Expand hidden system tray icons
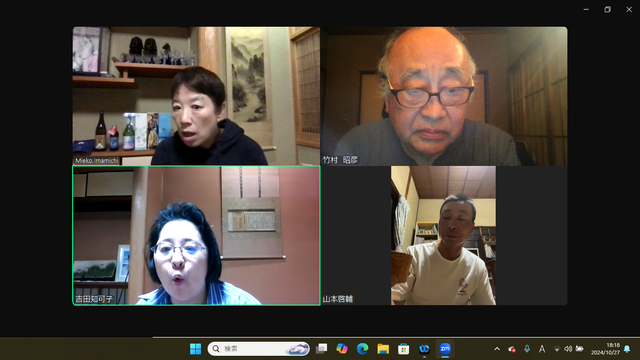Image resolution: width=640 pixels, height=360 pixels. pyautogui.click(x=497, y=349)
